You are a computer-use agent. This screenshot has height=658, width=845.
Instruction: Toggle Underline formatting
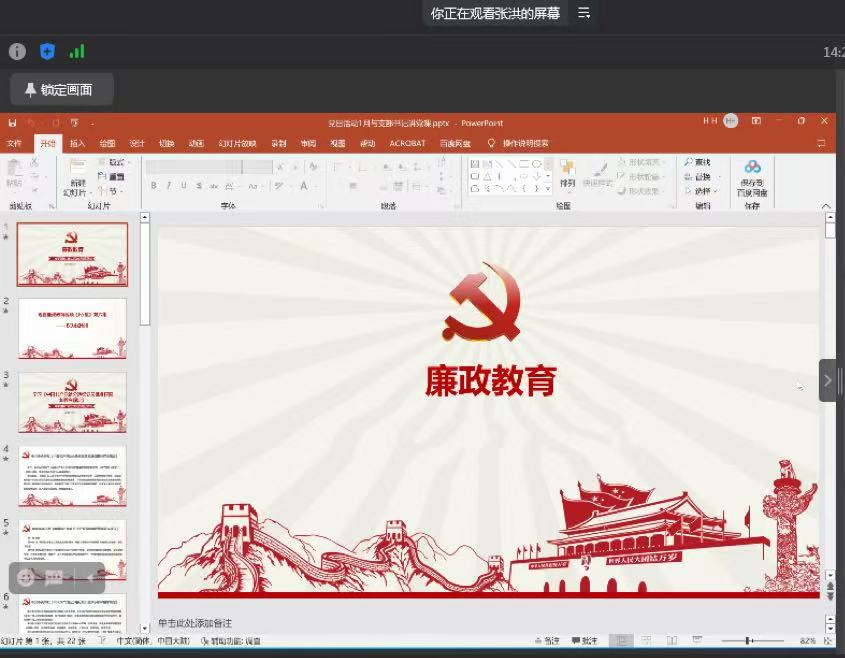click(184, 186)
